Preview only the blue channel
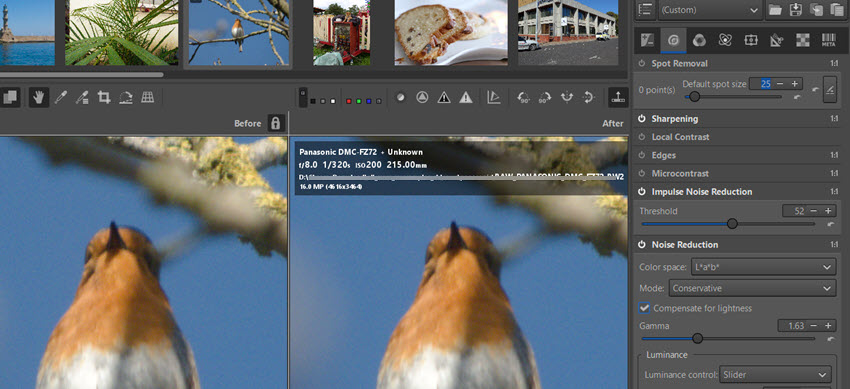Viewport: 850px width, 389px height. pos(369,101)
